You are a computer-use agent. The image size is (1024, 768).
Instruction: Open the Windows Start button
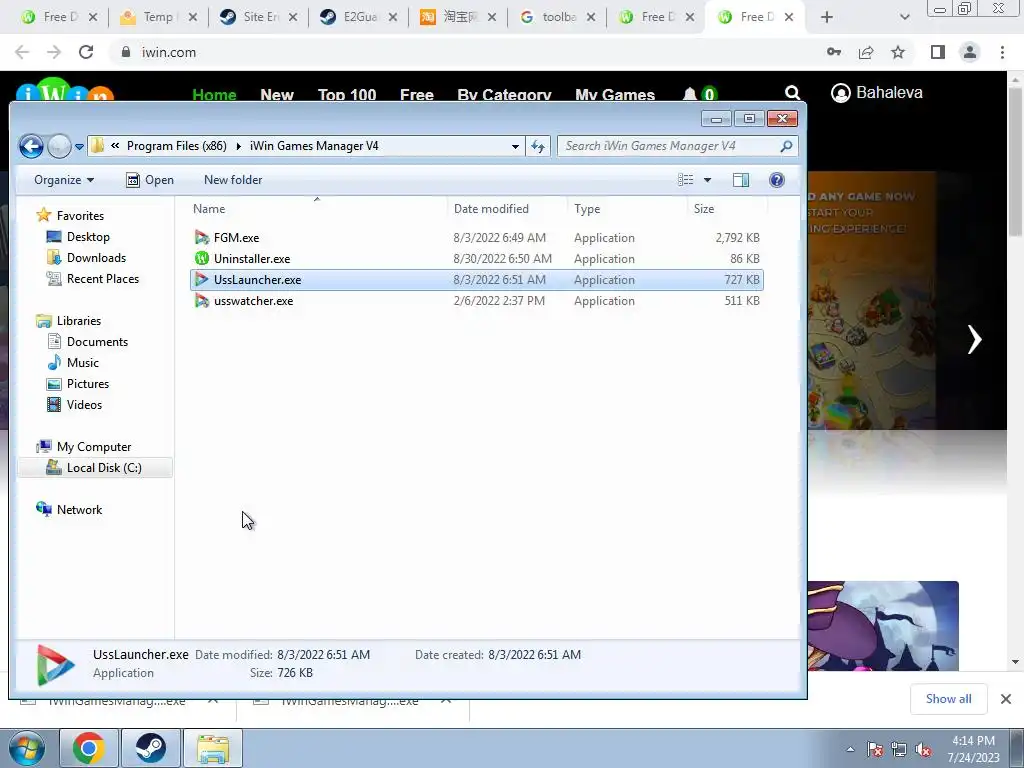tap(27, 748)
